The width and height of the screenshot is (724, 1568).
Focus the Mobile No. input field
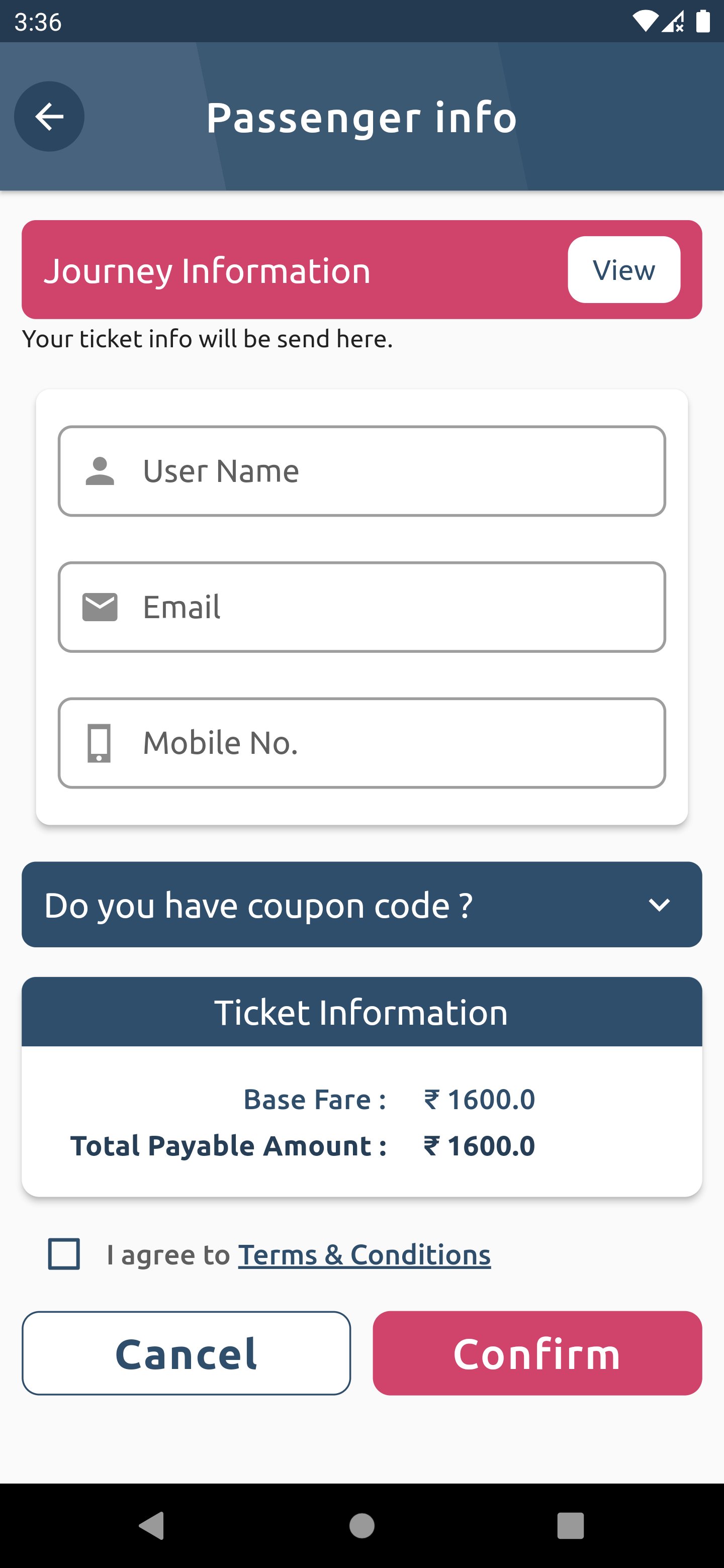(390, 743)
